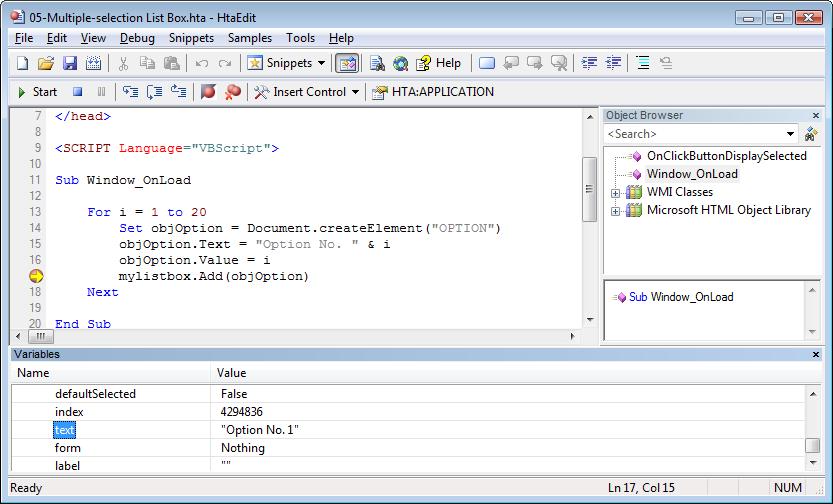
Task: Toggle the highlighted Object Browser toolbar button
Action: pyautogui.click(x=347, y=63)
